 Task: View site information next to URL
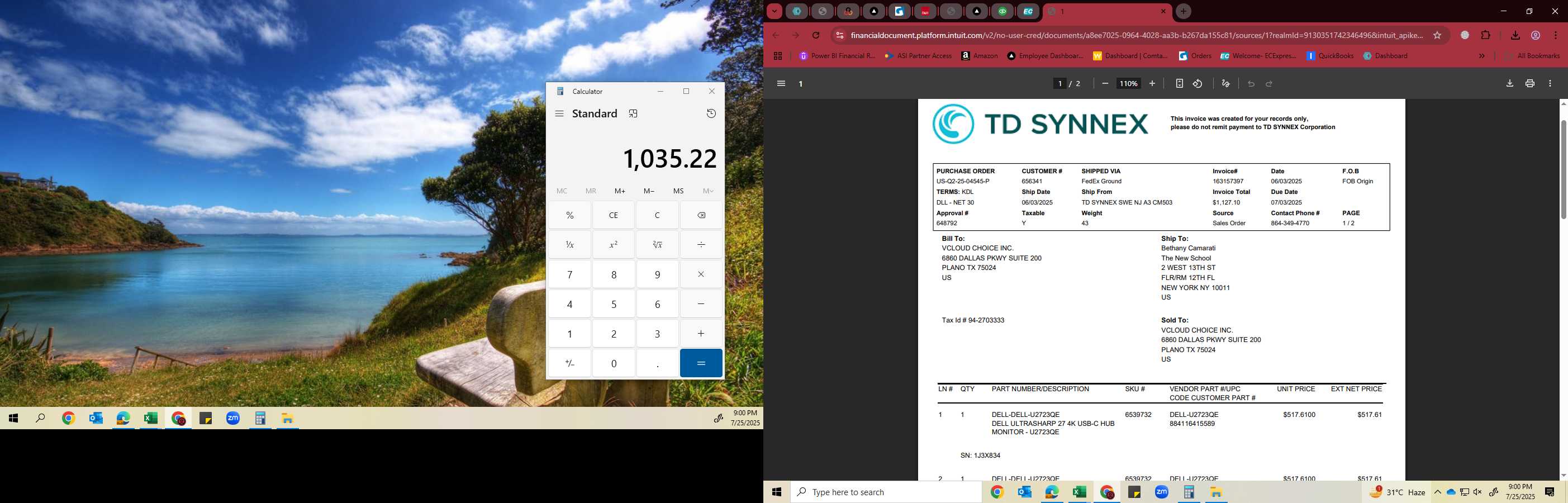click(840, 35)
